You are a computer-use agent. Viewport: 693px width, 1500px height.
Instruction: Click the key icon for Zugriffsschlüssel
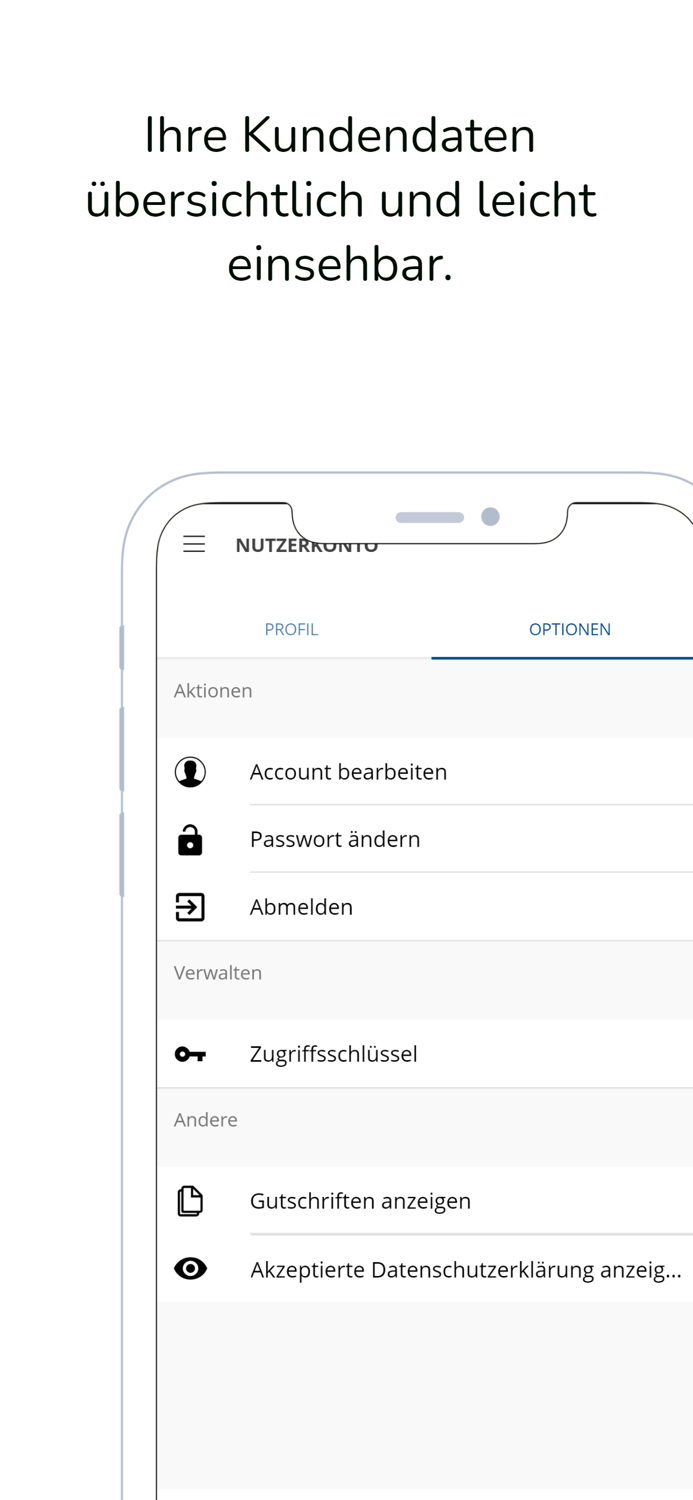coord(190,1054)
